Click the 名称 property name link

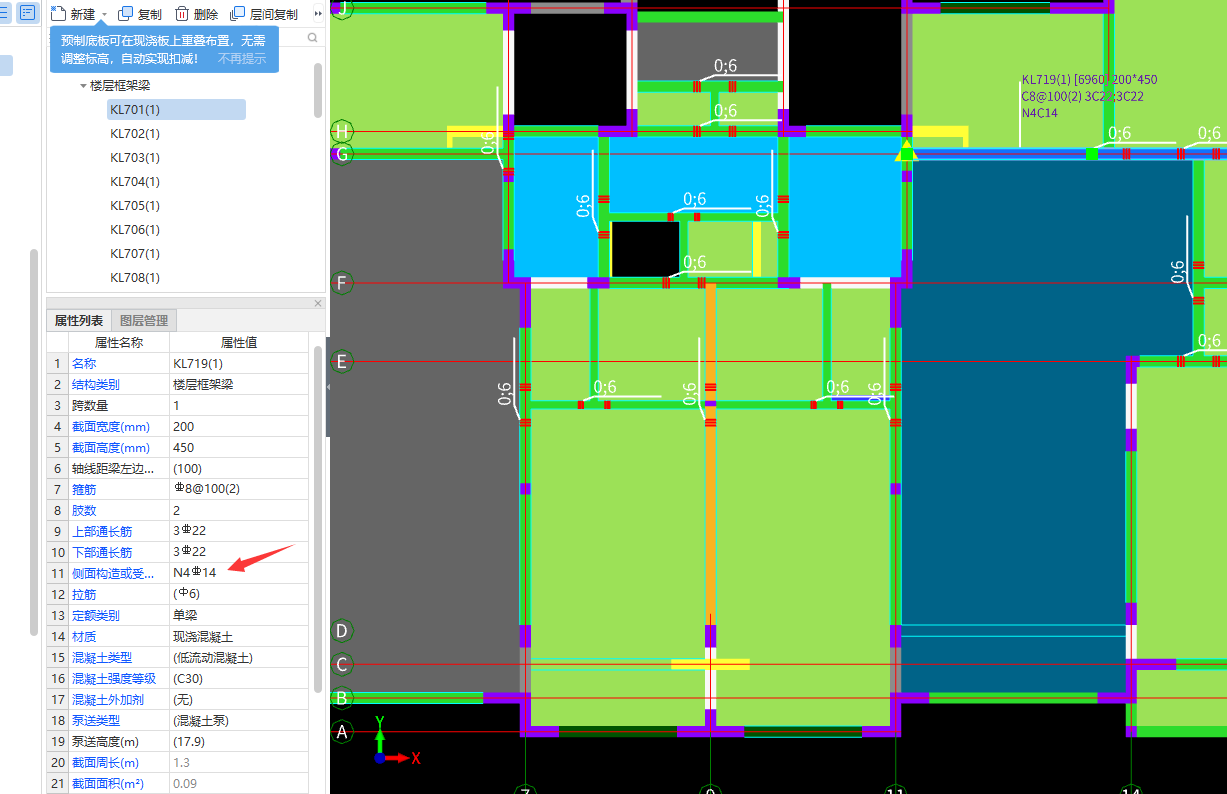(x=83, y=363)
